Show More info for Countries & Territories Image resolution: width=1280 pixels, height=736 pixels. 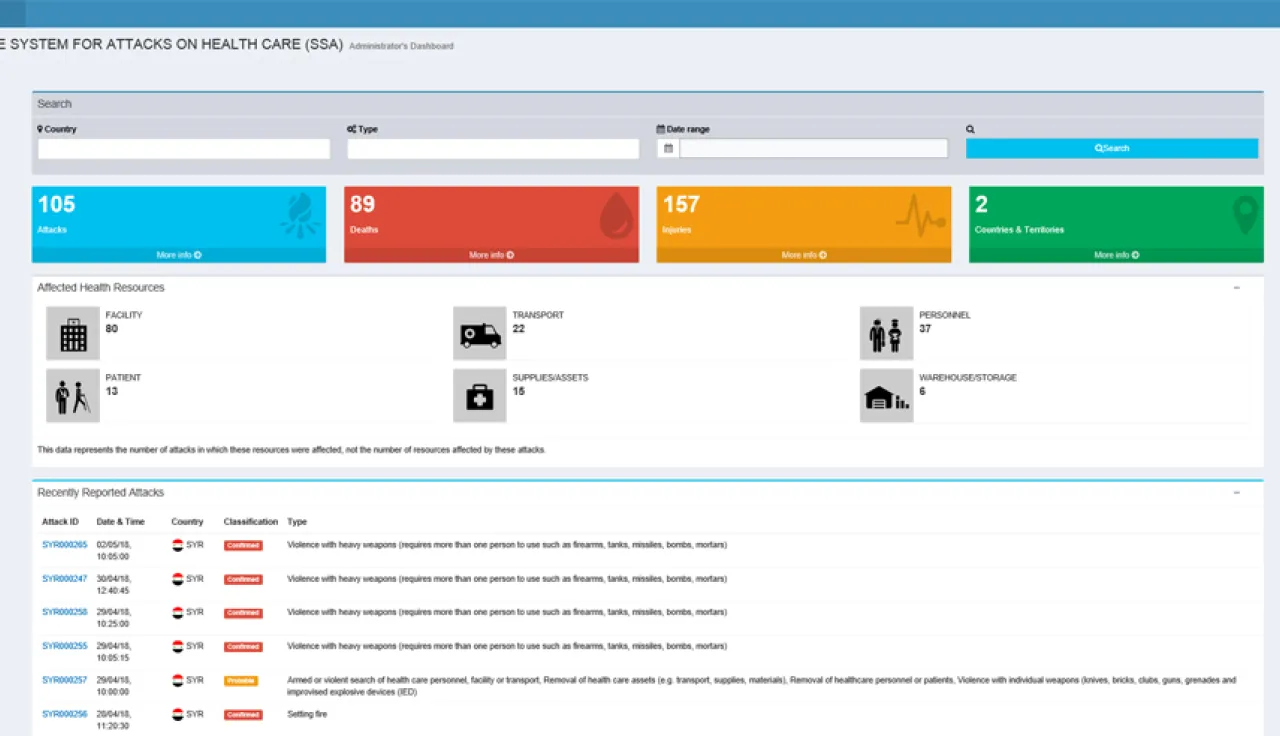(x=1116, y=255)
